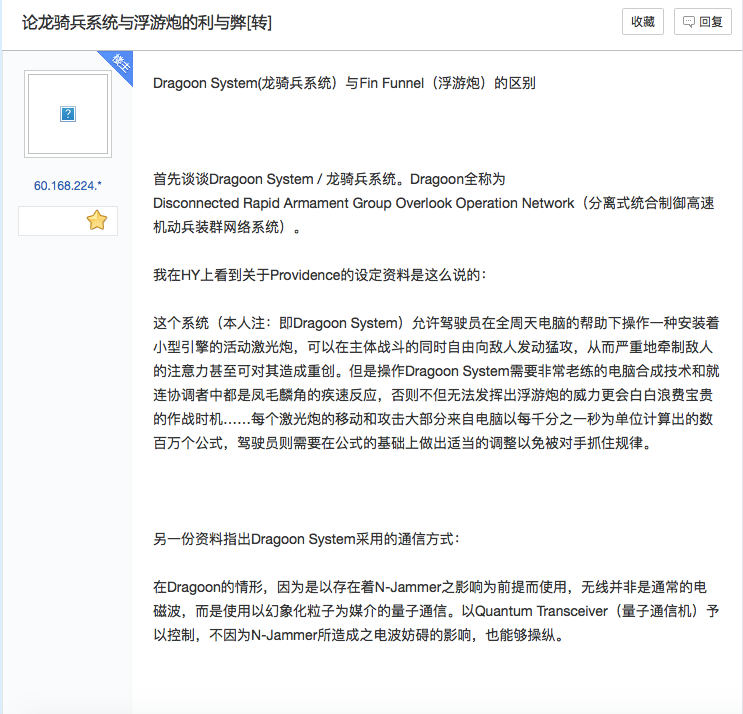Click the line beginning 百万个公式
Viewport: 743px width, 714px height.
403,443
